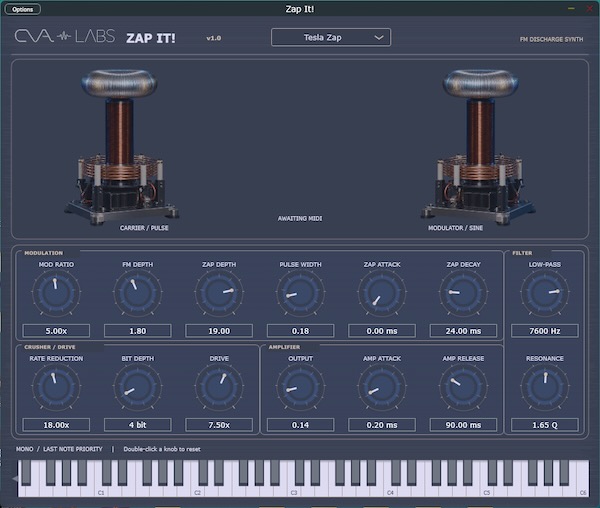
Task: Click the AWAITING MIDI status text
Action: [x=300, y=218]
